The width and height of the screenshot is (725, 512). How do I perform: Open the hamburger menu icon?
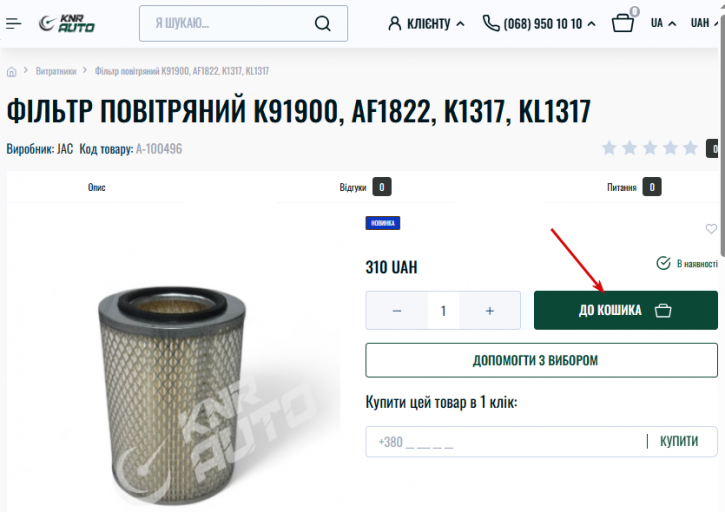tap(13, 23)
